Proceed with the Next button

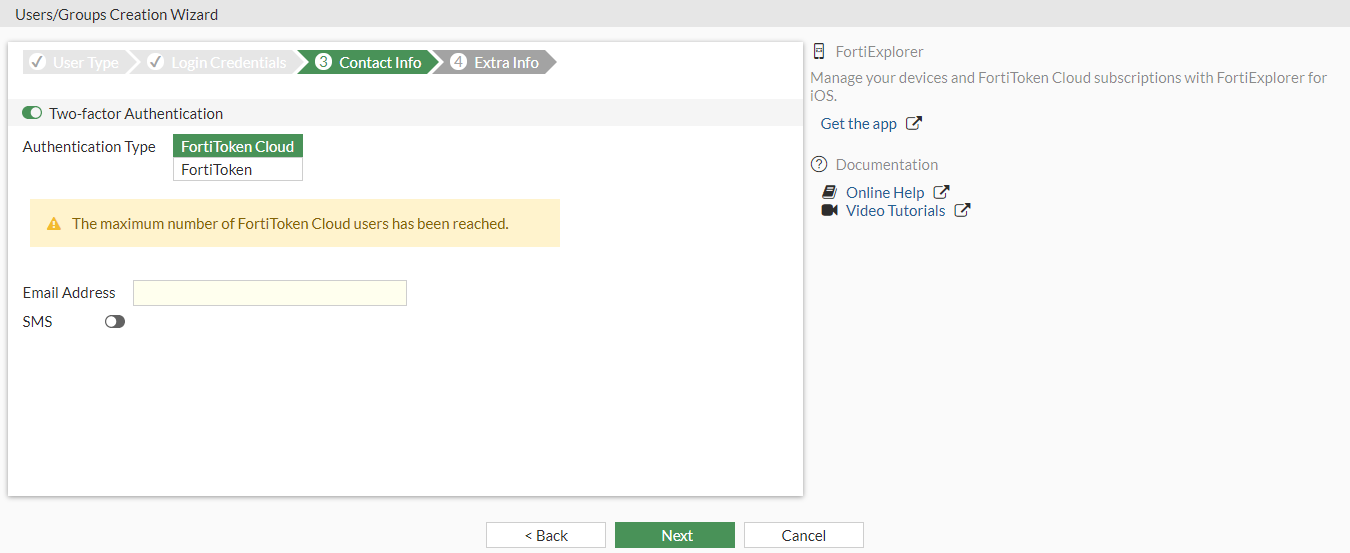(x=675, y=535)
